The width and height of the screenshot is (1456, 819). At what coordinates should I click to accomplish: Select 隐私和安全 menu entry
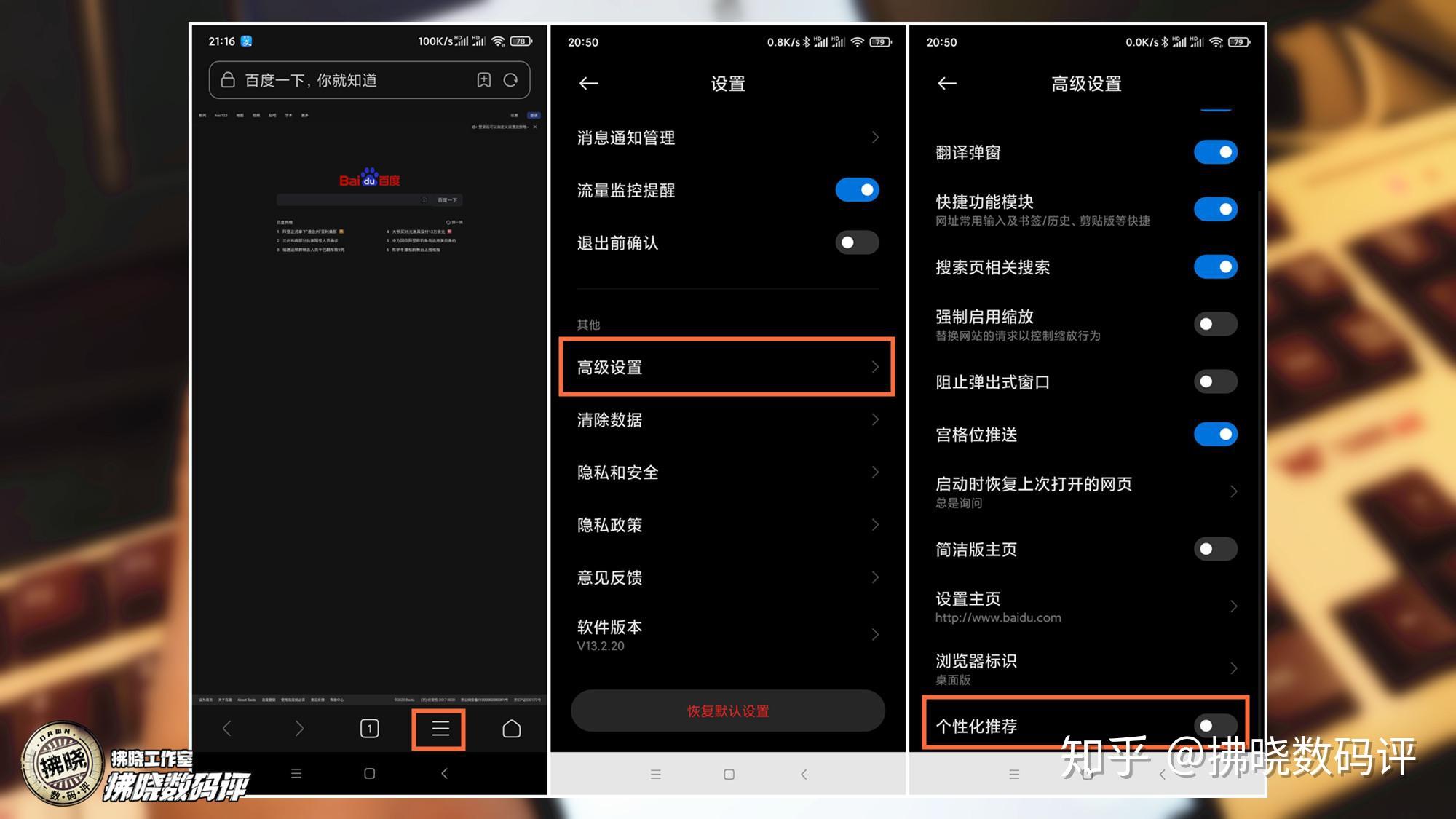click(x=728, y=472)
